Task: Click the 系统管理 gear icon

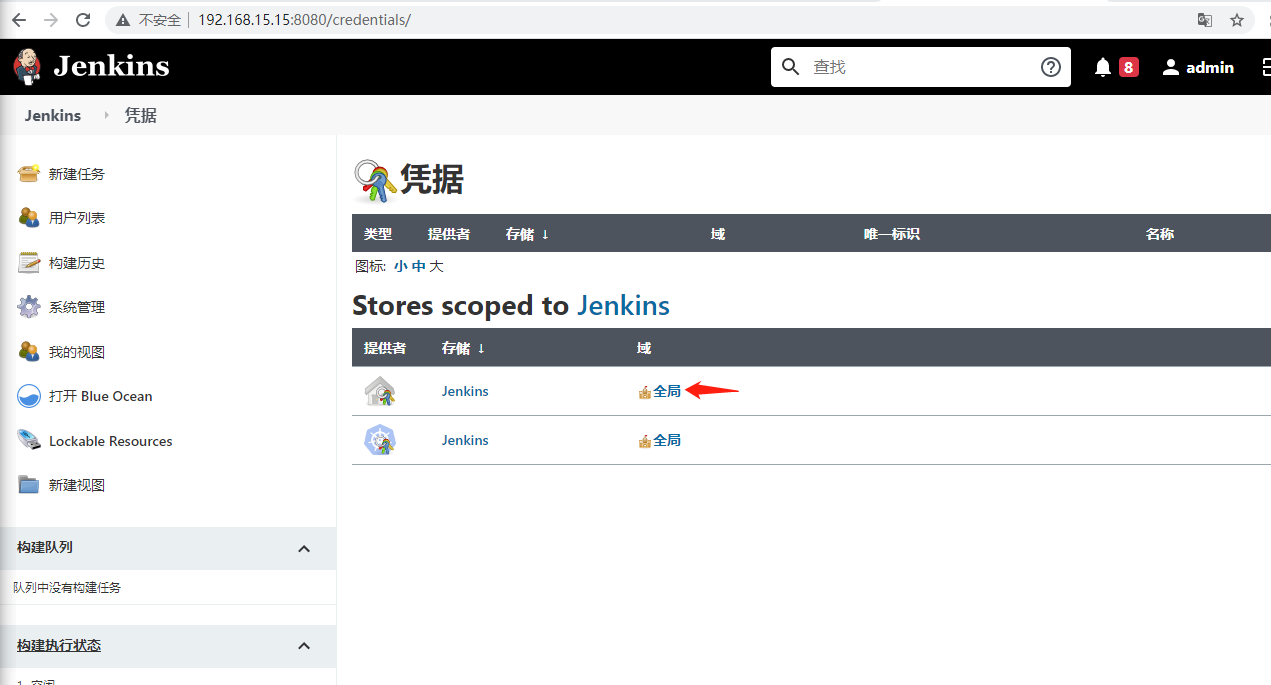Action: [x=29, y=307]
